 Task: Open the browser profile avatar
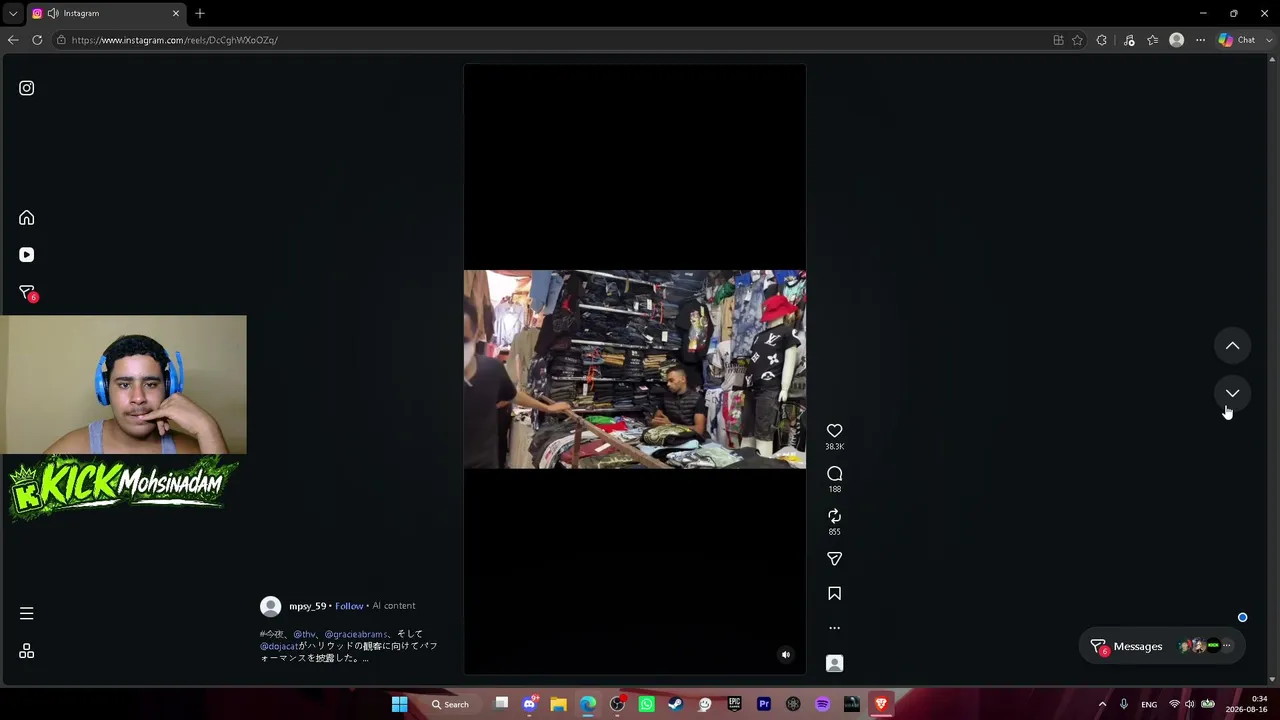point(1177,40)
